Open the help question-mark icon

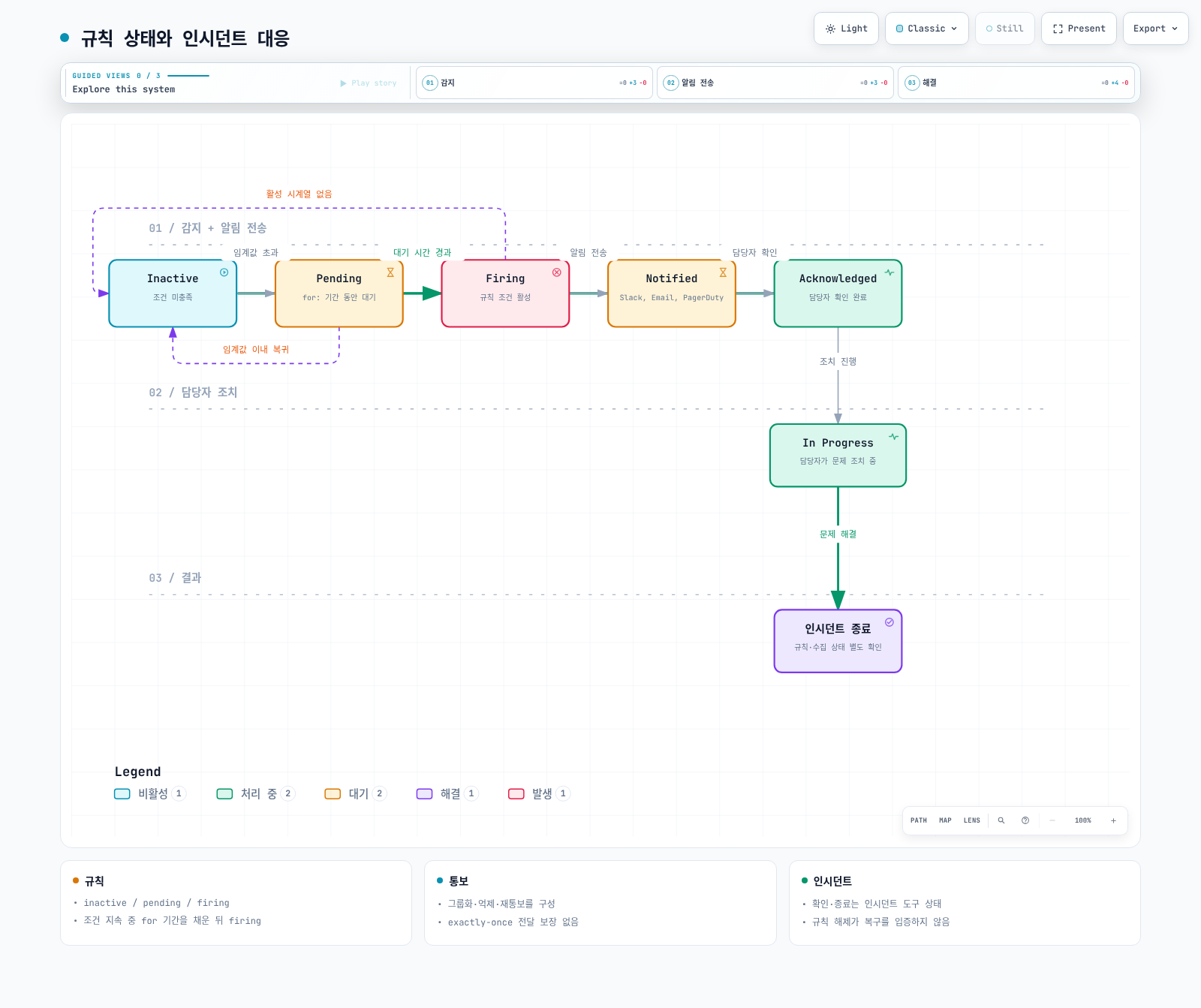pyautogui.click(x=1025, y=820)
